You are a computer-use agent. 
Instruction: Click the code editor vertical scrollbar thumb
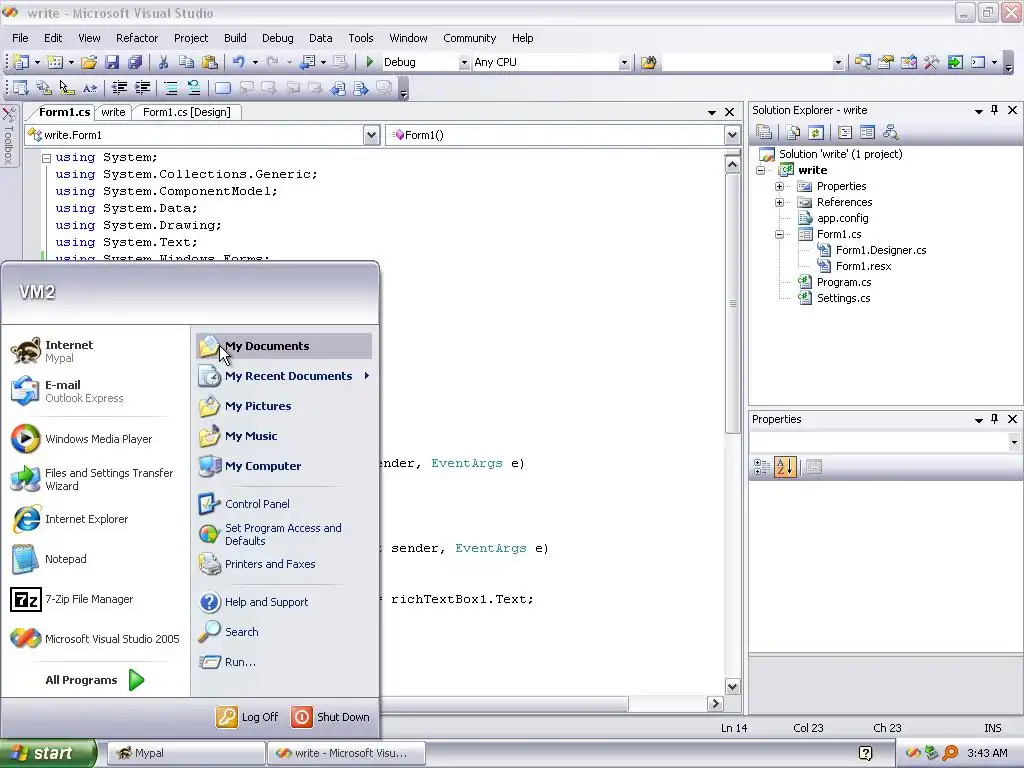tap(732, 304)
